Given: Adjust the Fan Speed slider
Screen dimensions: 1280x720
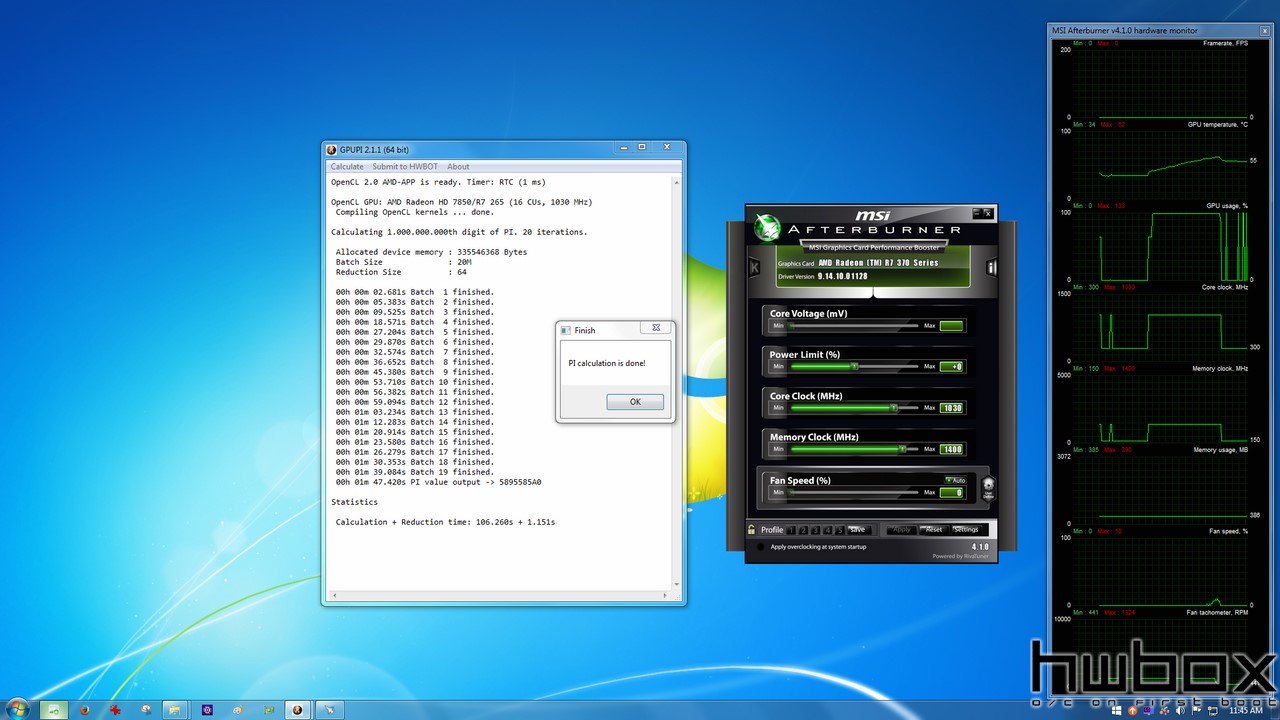Looking at the screenshot, I should point(852,492).
